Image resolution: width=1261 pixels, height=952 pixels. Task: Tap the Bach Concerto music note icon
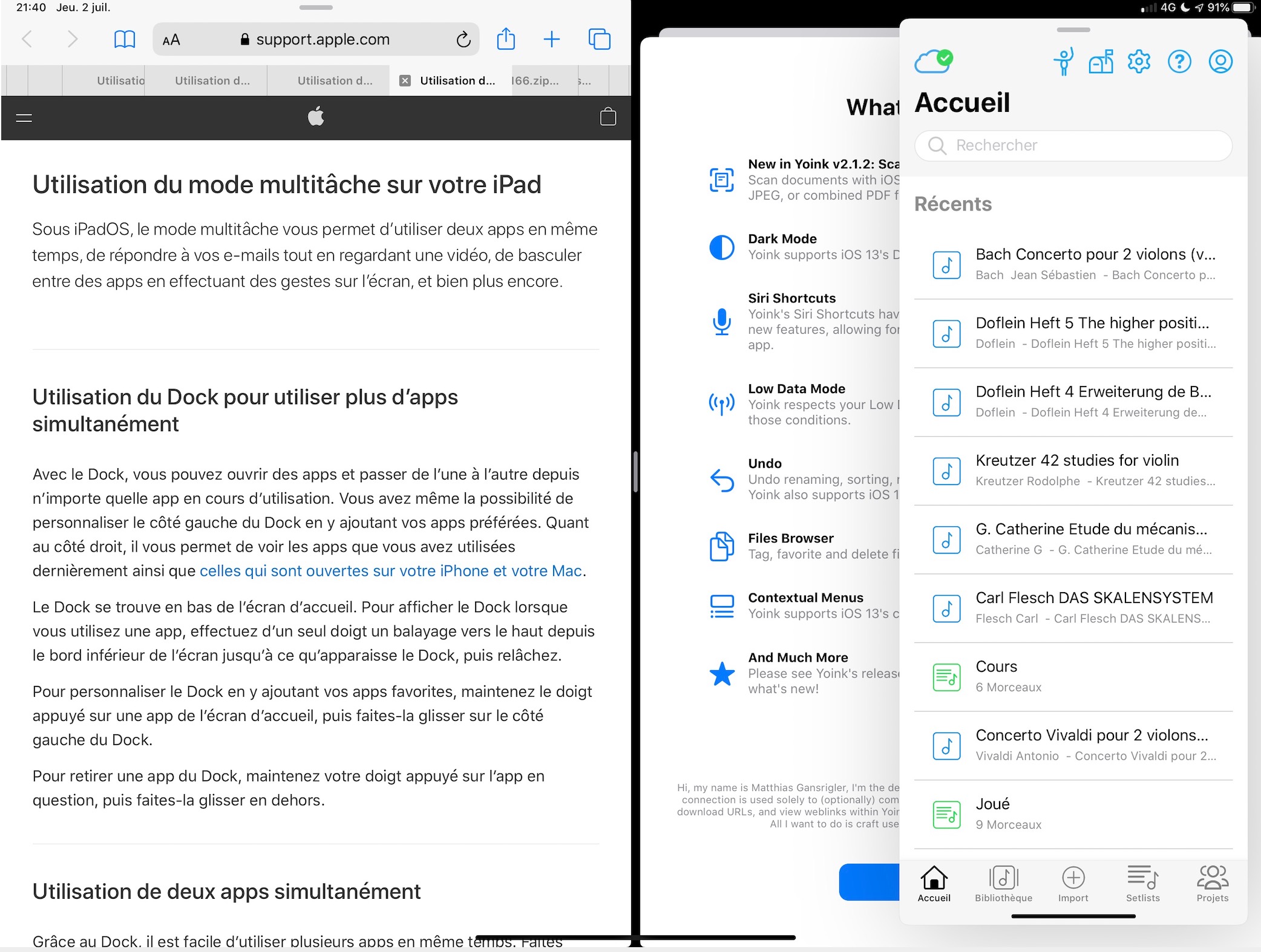point(946,265)
